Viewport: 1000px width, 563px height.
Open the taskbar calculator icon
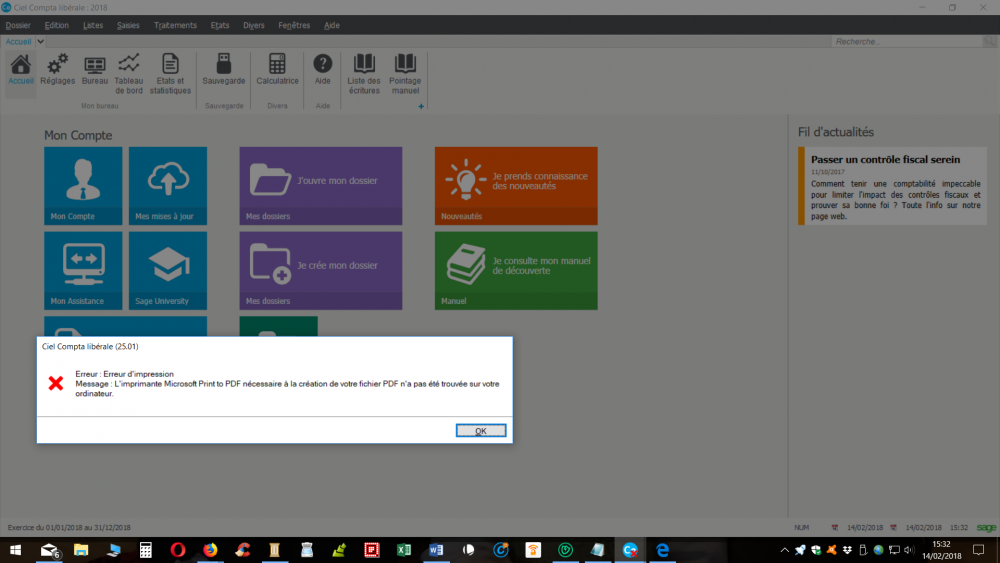tap(145, 550)
